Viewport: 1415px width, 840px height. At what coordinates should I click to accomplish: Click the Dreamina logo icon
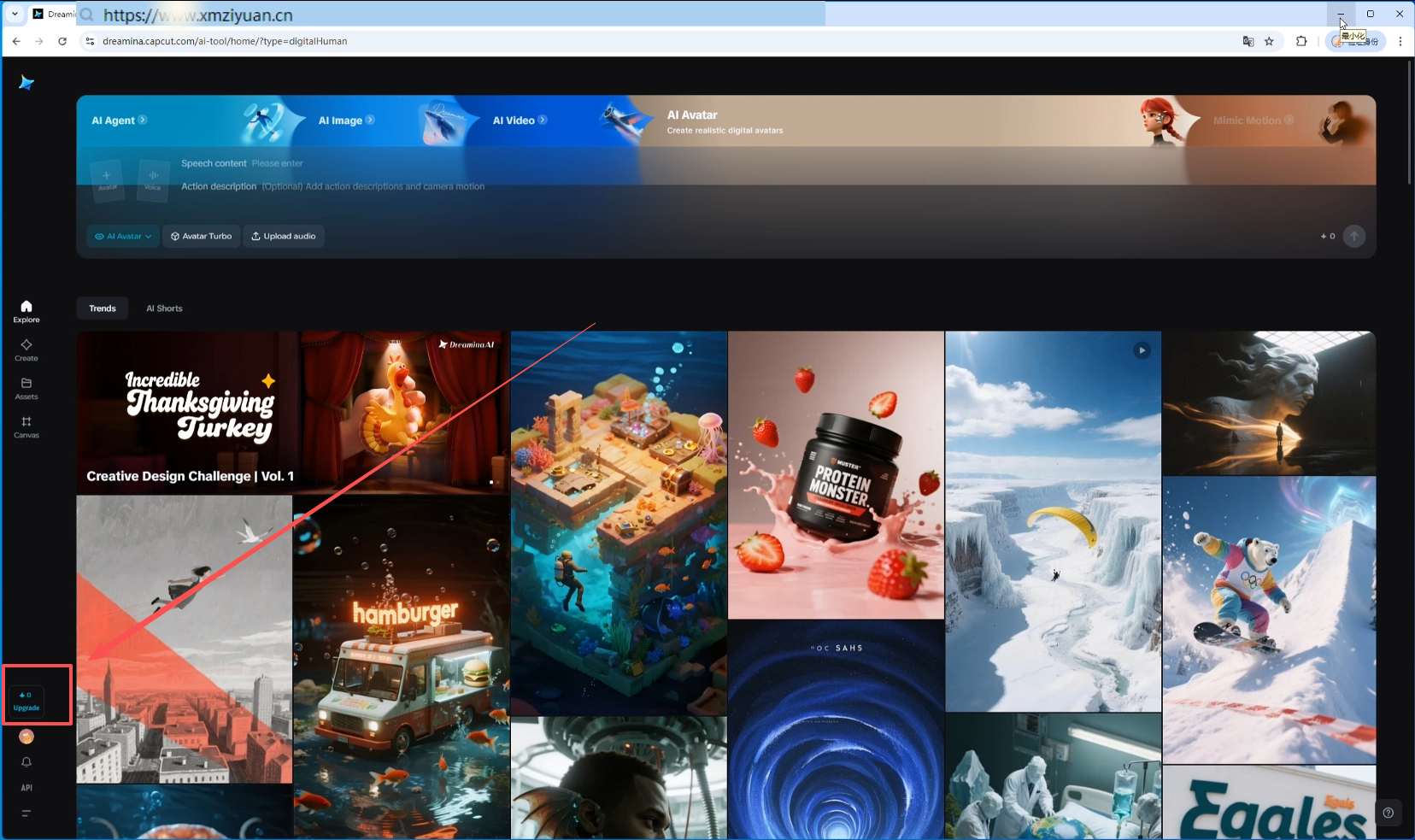(x=26, y=83)
